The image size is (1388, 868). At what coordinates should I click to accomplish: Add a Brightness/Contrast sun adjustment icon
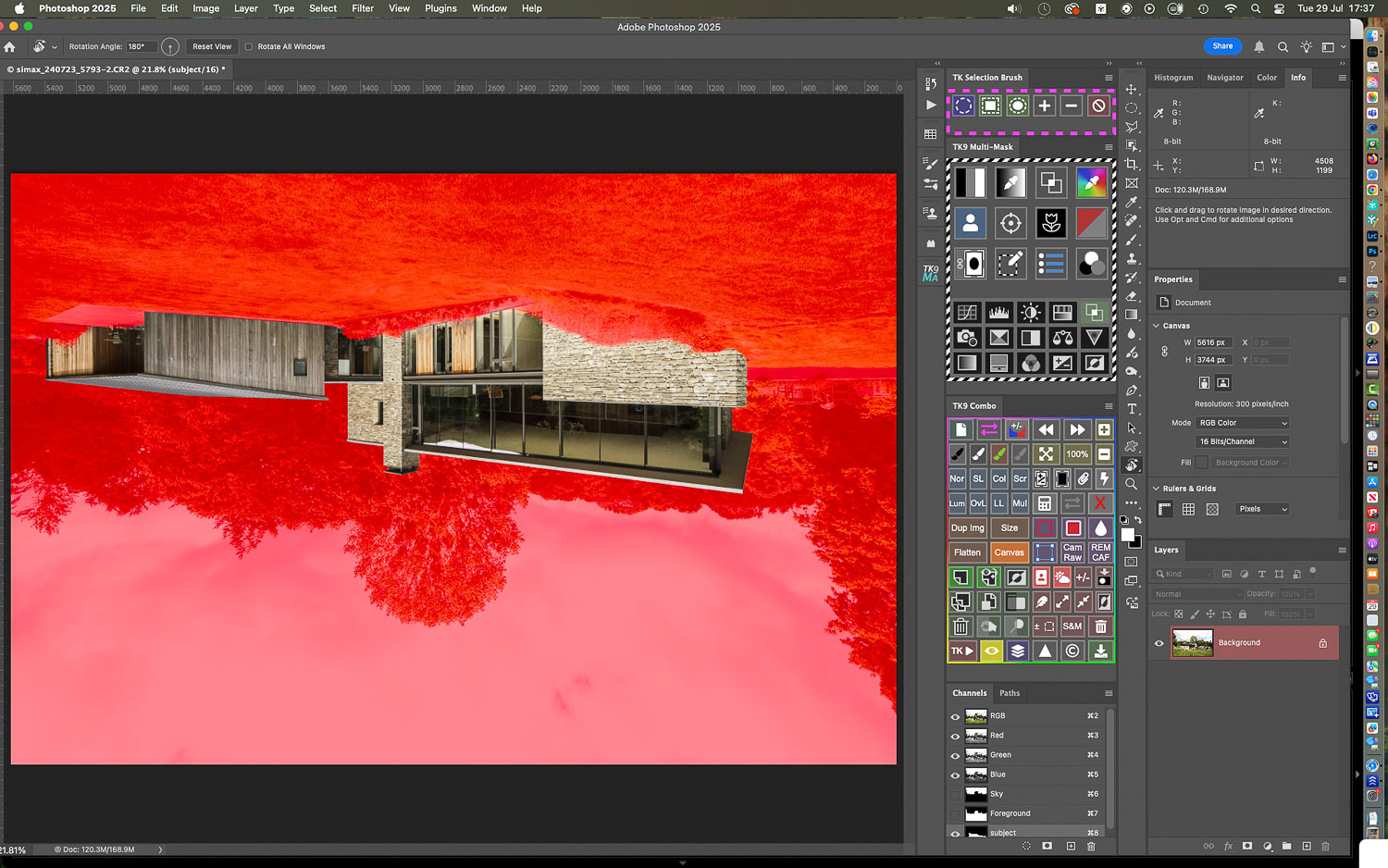(x=1031, y=313)
